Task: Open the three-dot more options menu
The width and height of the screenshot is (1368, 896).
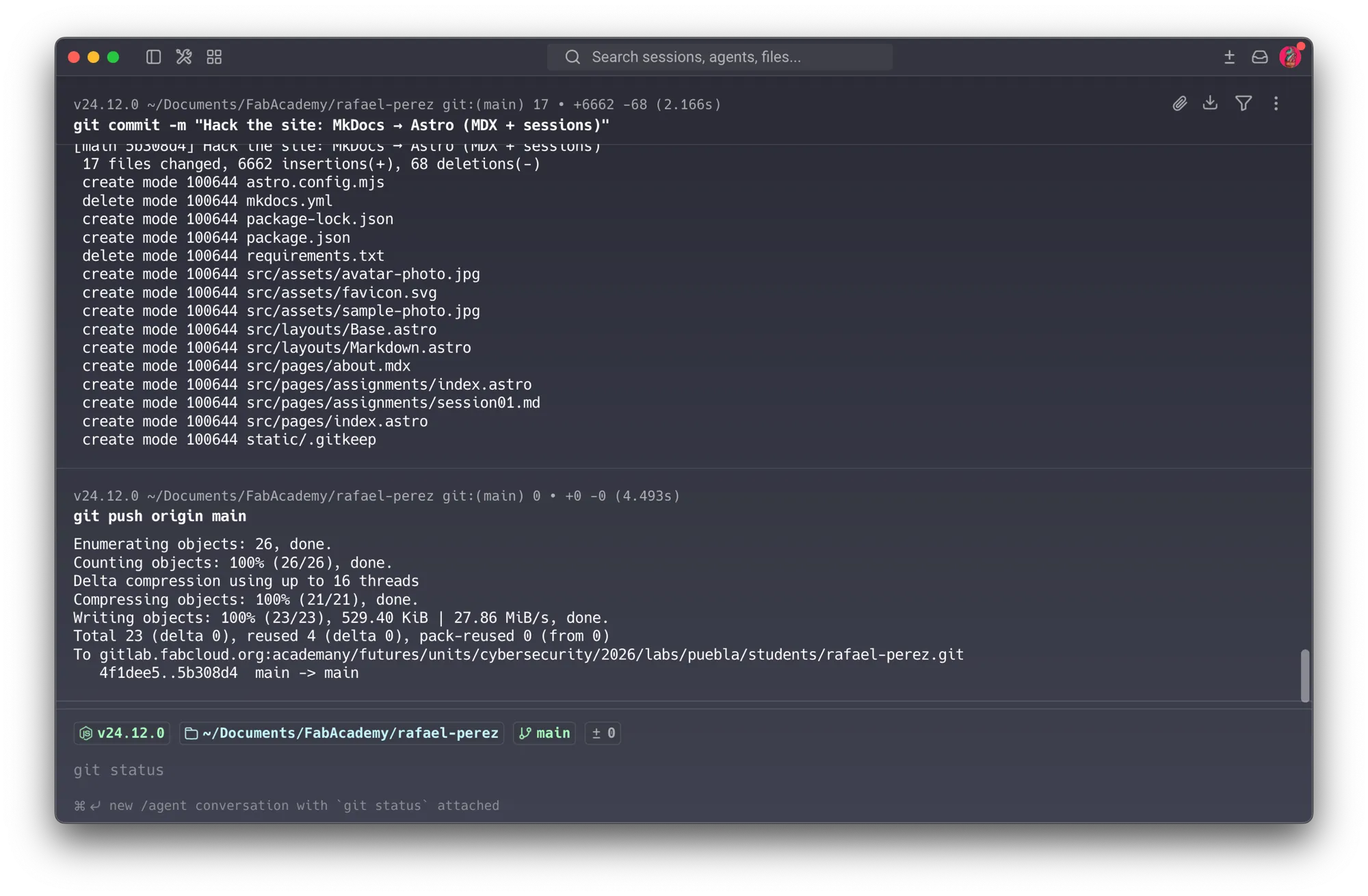Action: [1276, 103]
